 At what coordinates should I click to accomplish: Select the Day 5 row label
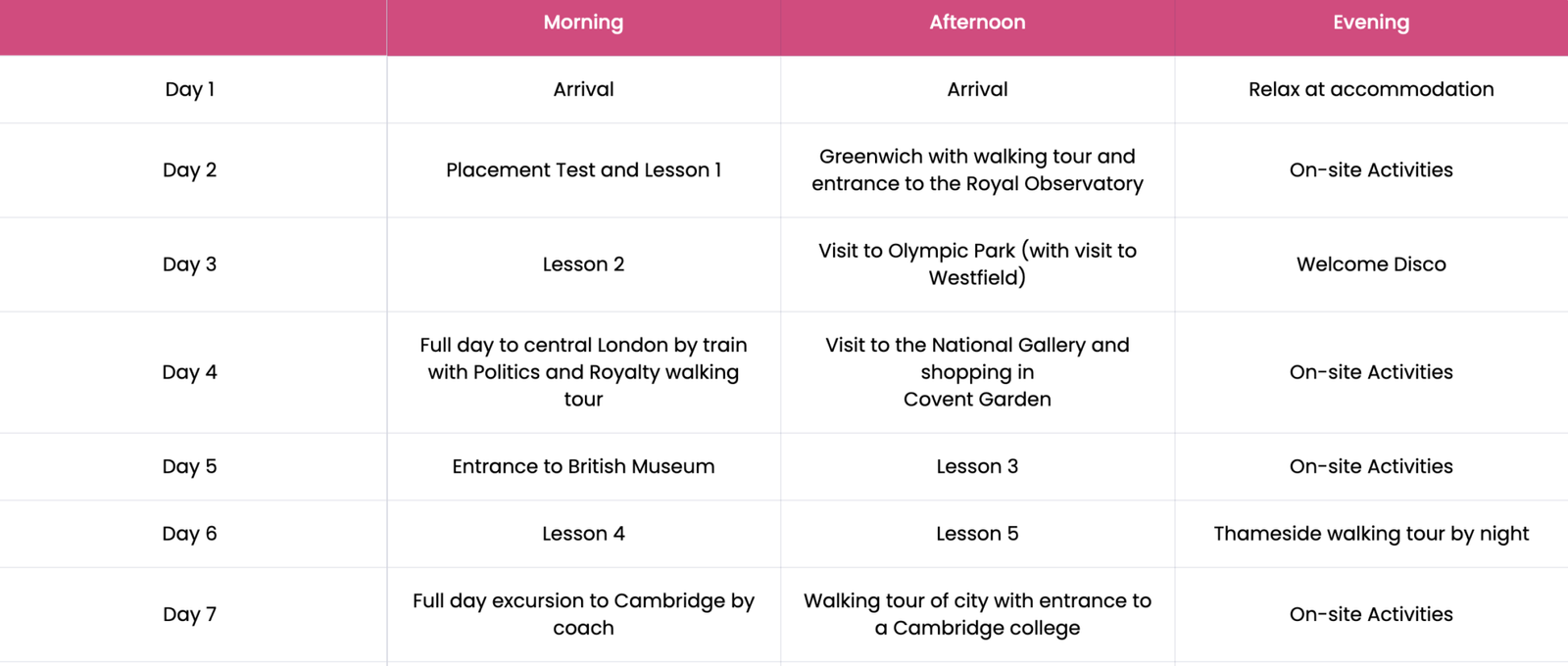[189, 466]
